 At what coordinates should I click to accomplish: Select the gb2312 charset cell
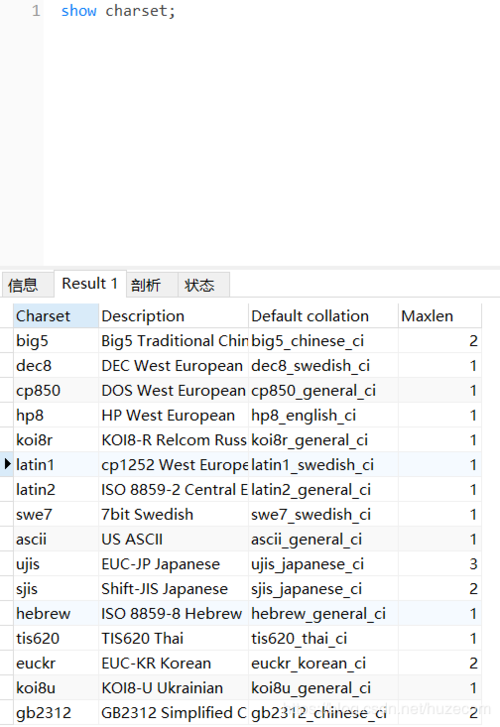click(56, 713)
